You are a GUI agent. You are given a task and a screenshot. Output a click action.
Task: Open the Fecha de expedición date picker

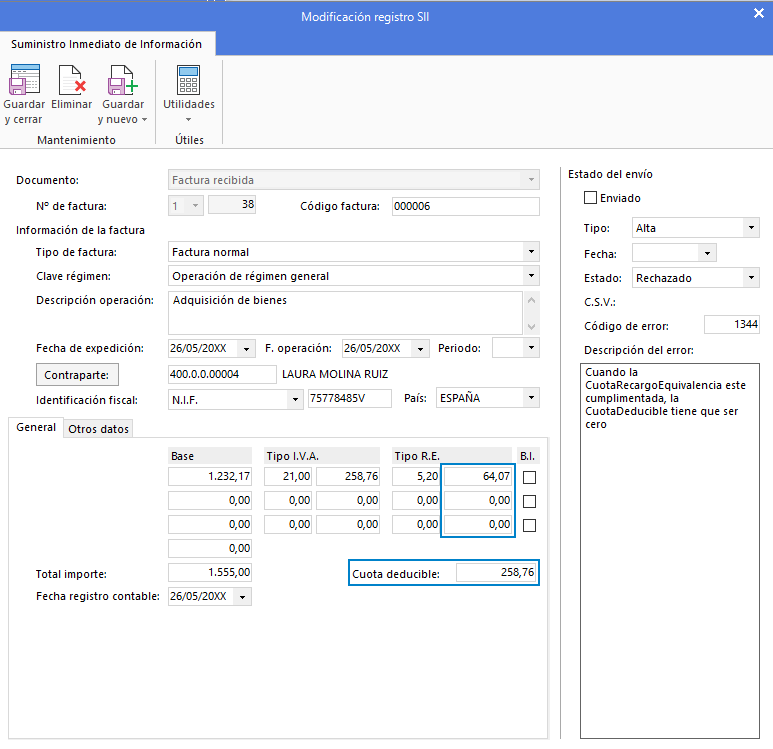246,349
